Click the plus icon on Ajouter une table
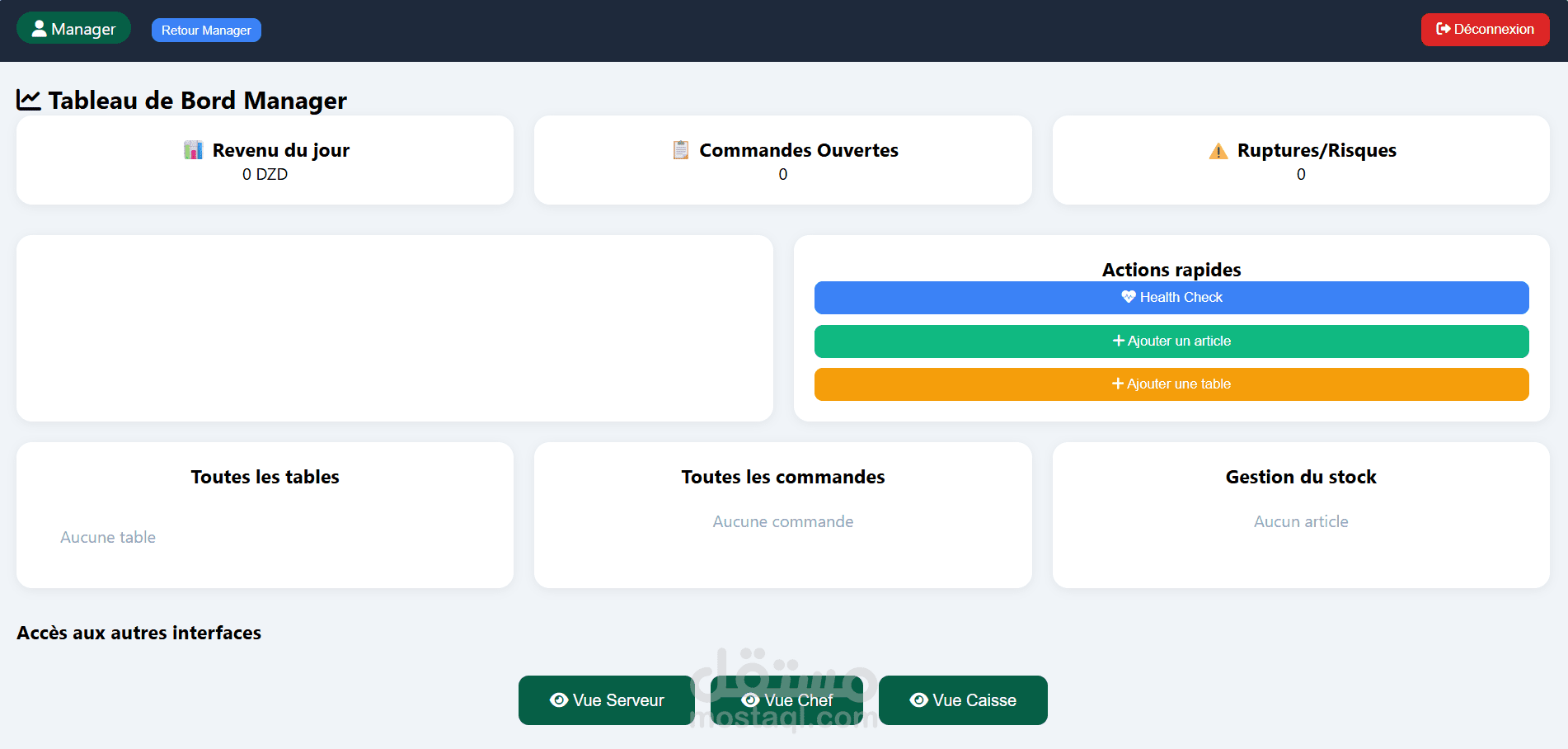 click(1118, 384)
